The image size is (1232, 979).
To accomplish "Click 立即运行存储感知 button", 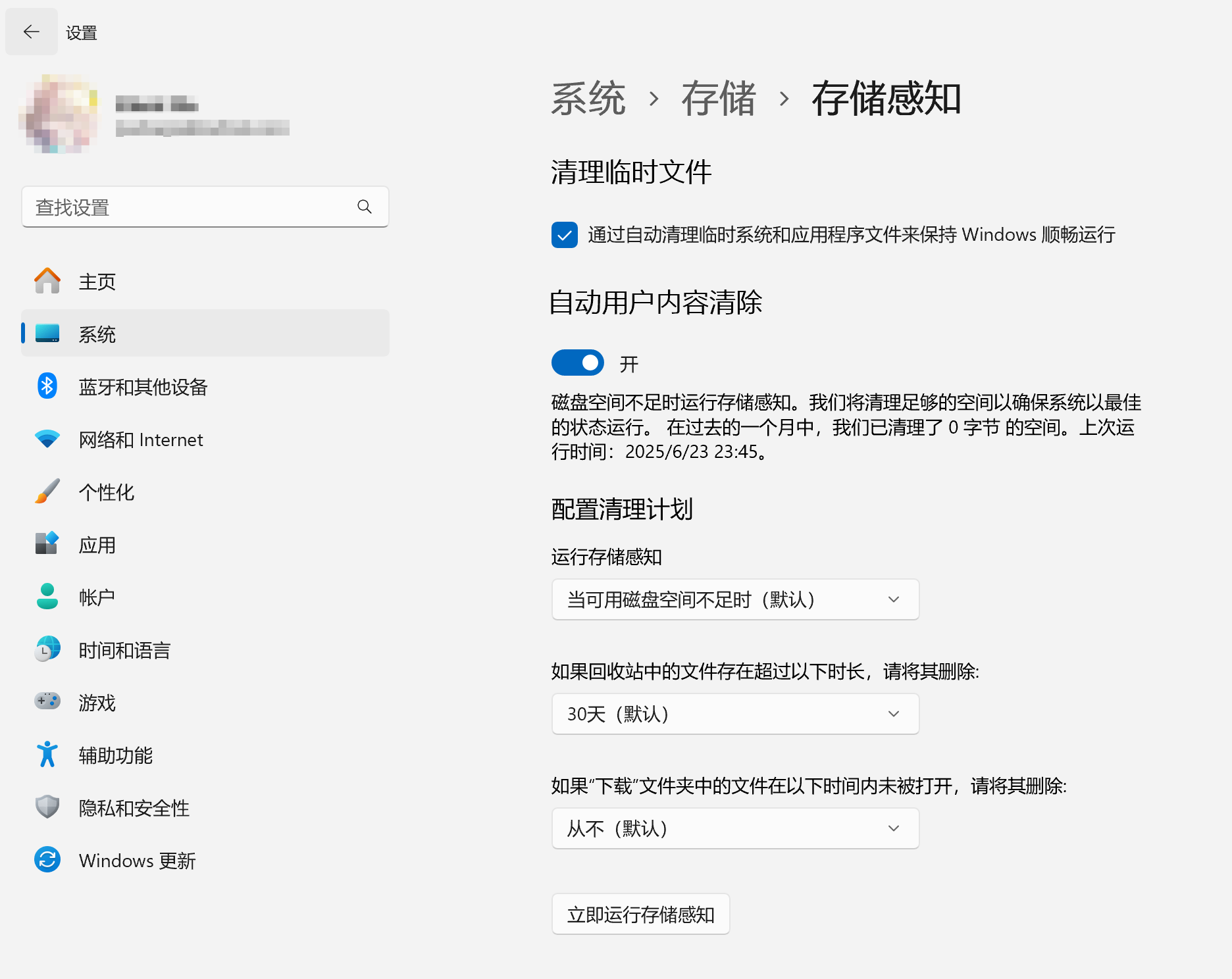I will pyautogui.click(x=640, y=914).
